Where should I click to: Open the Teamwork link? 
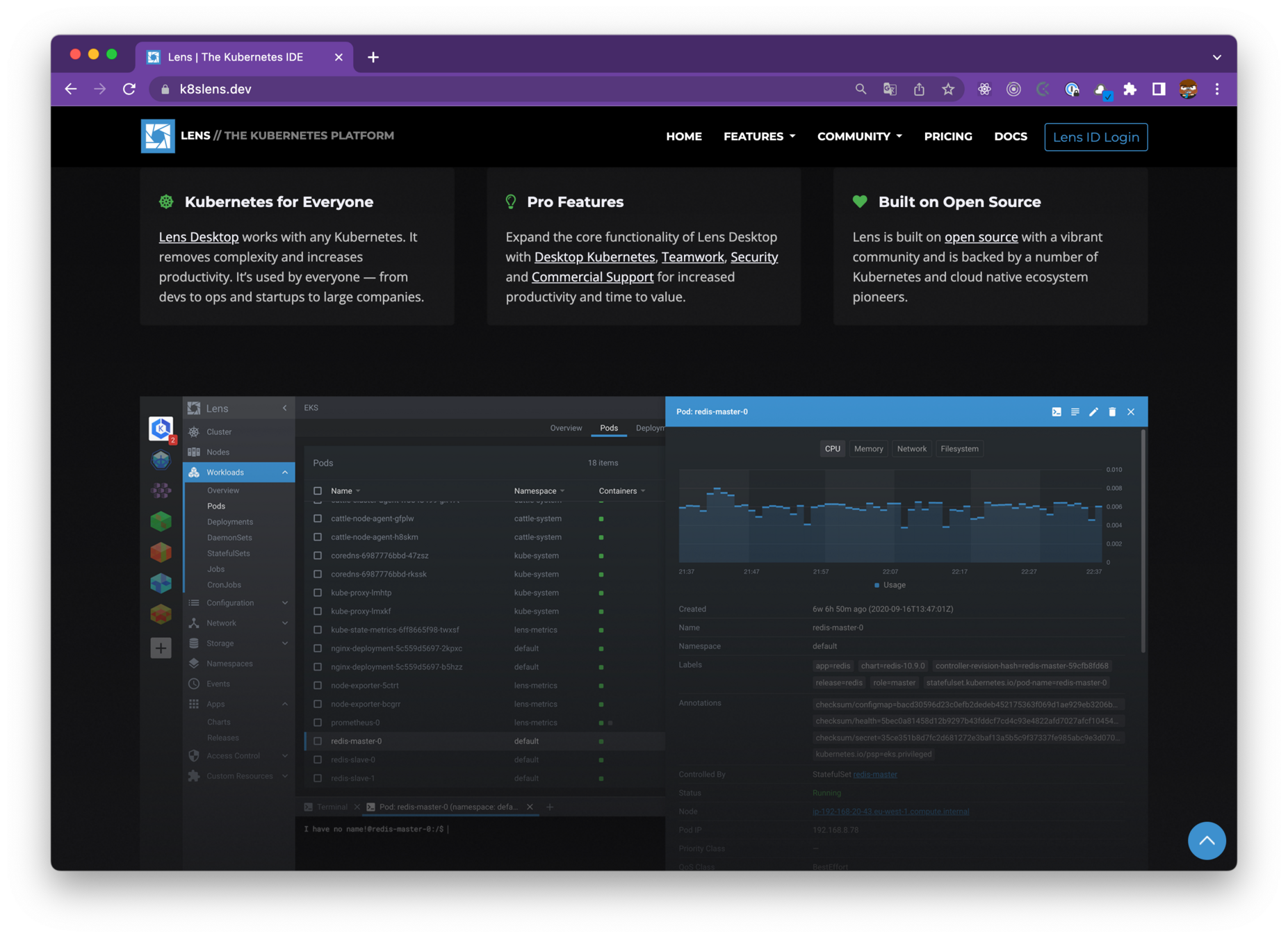click(x=692, y=257)
